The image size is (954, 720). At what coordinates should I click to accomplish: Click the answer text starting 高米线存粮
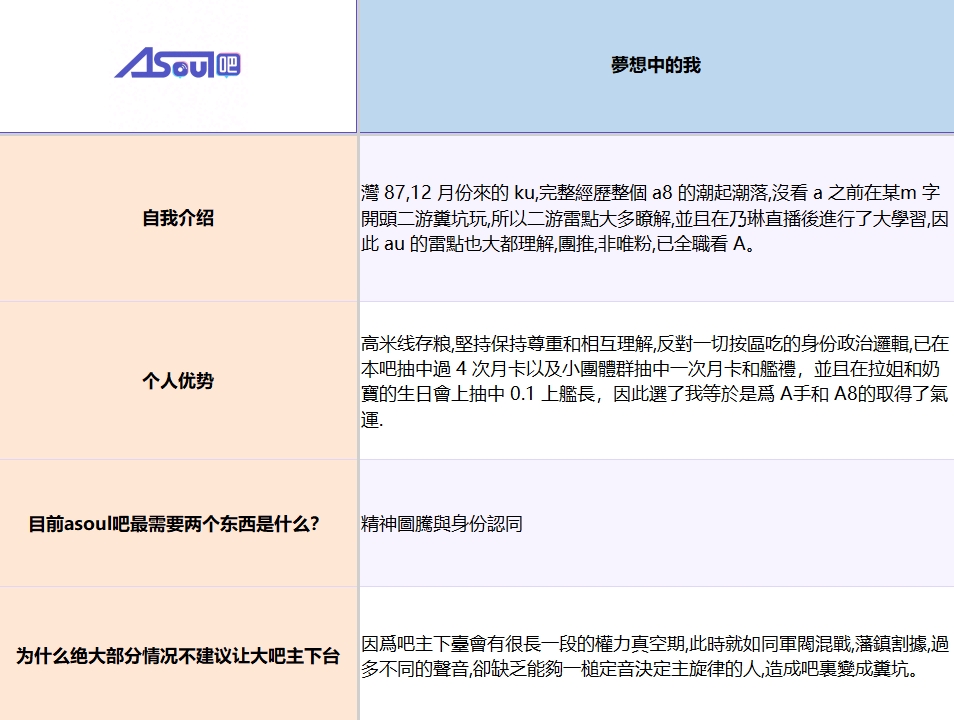point(655,381)
